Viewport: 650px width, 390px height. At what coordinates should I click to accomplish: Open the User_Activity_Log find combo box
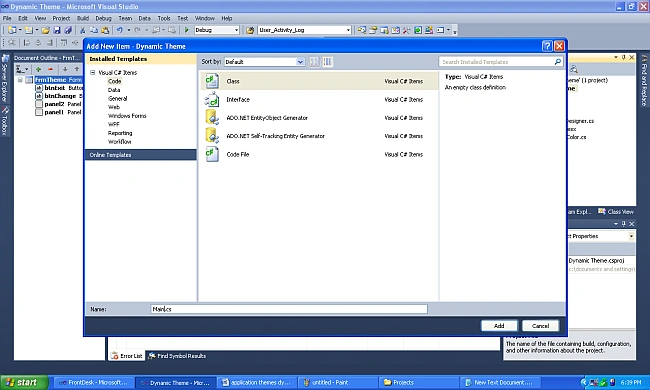point(304,30)
